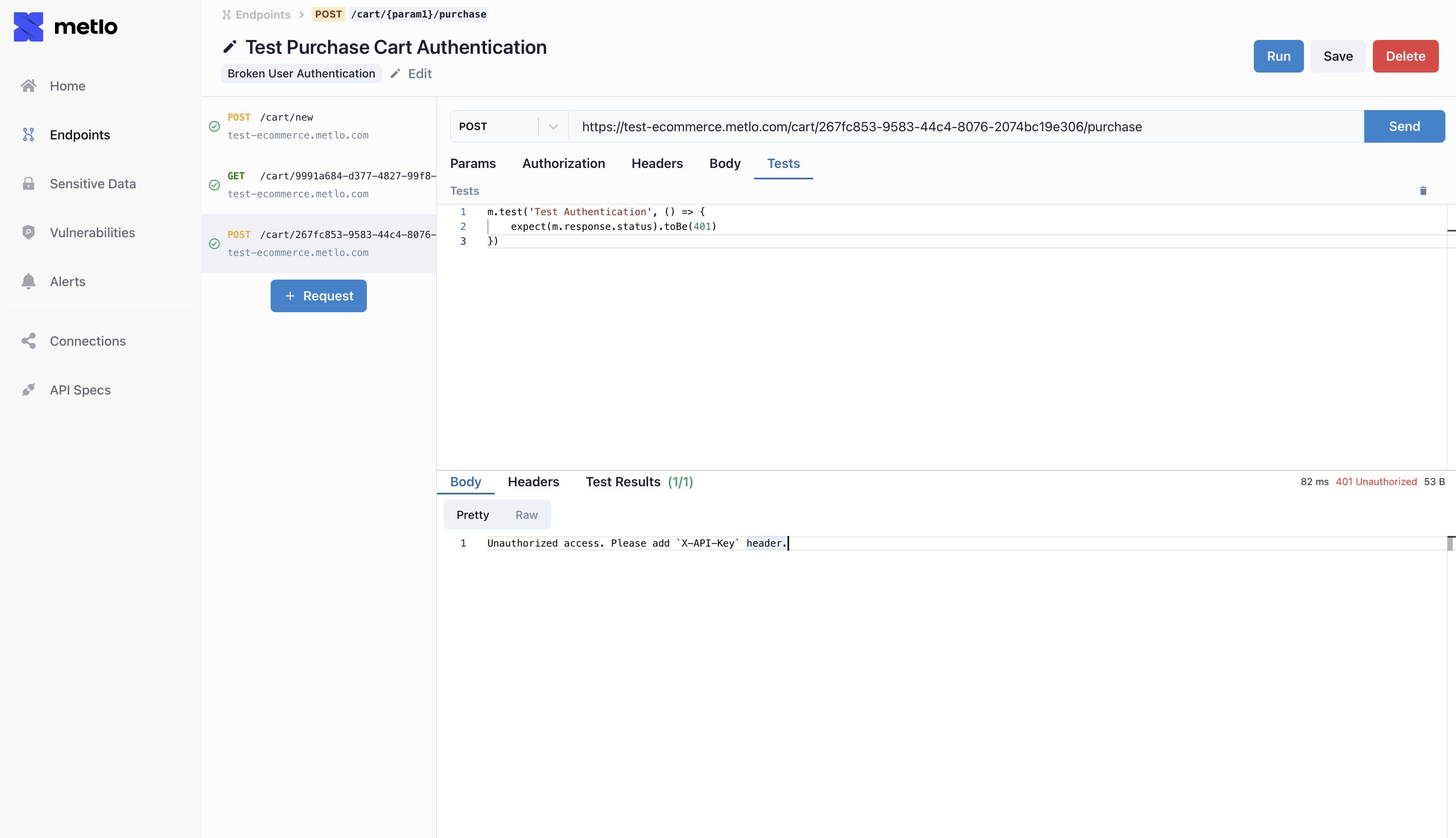Click the Delete button
1456x838 pixels.
(1405, 56)
